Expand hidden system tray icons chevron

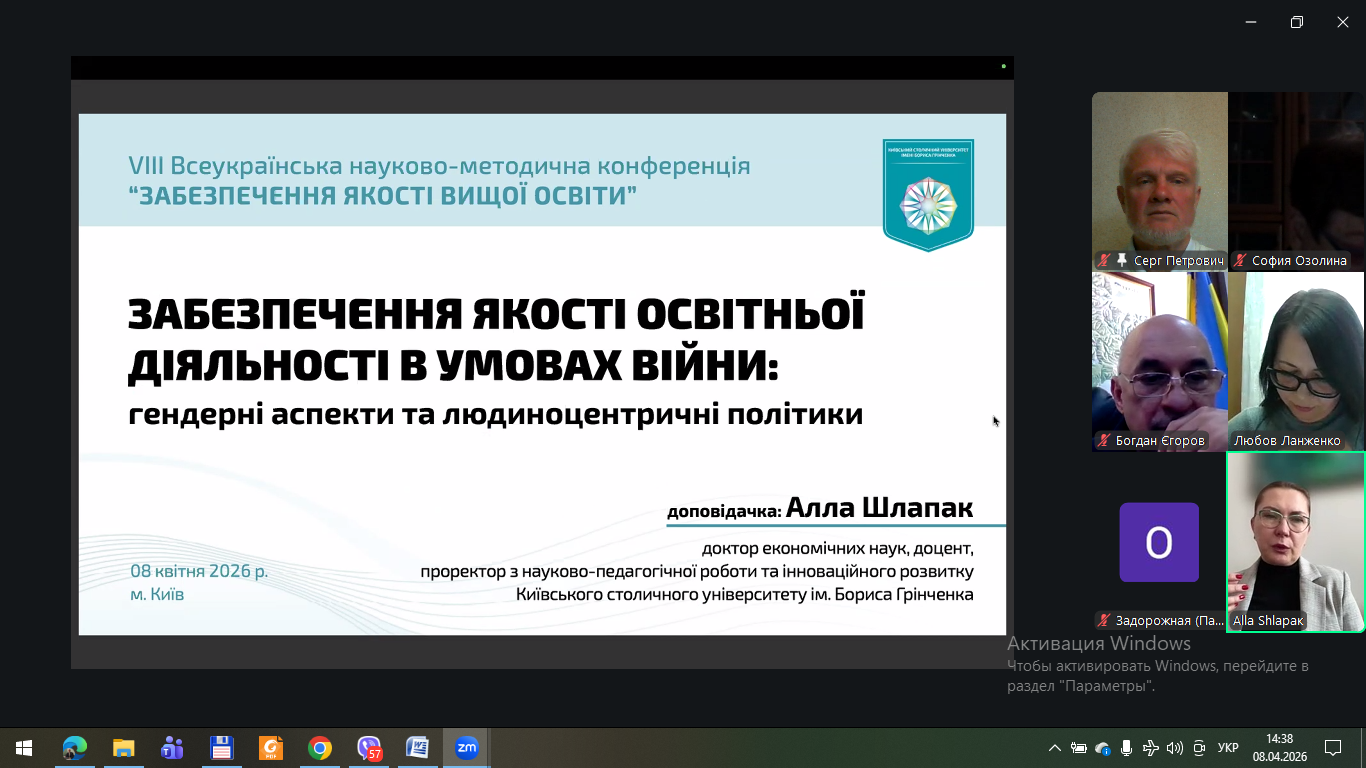pyautogui.click(x=1055, y=748)
